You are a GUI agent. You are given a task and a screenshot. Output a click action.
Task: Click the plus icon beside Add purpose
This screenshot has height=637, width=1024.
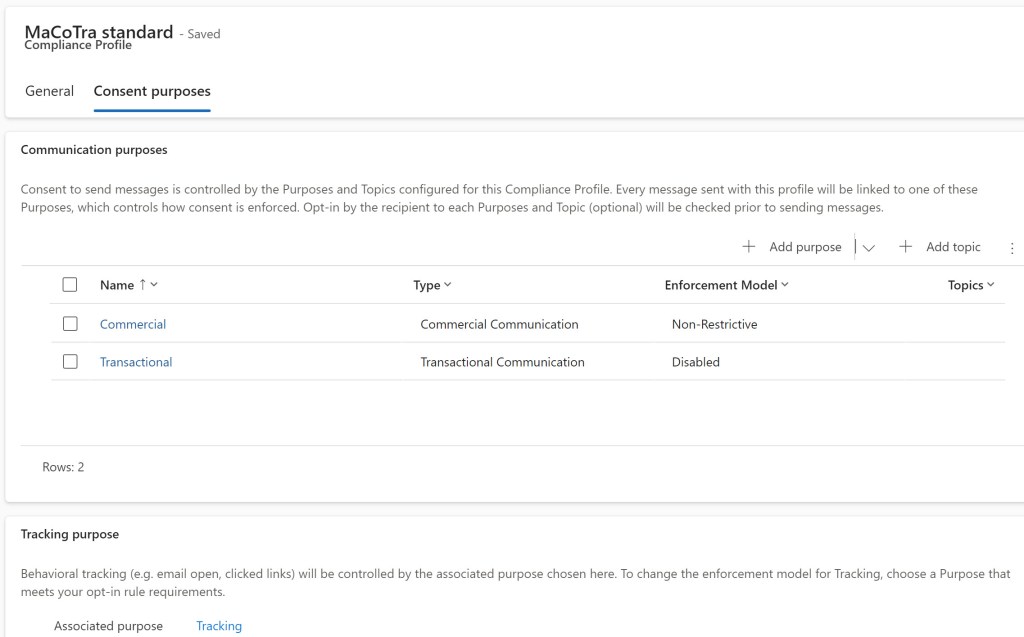[749, 246]
